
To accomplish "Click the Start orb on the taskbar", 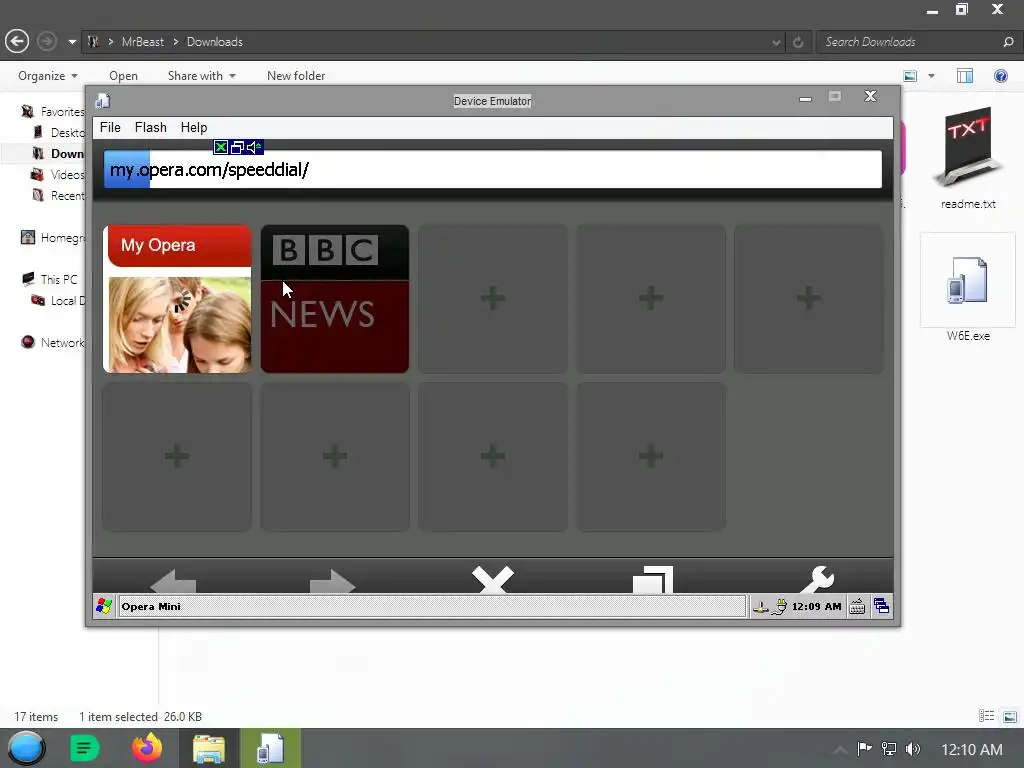I will [27, 748].
